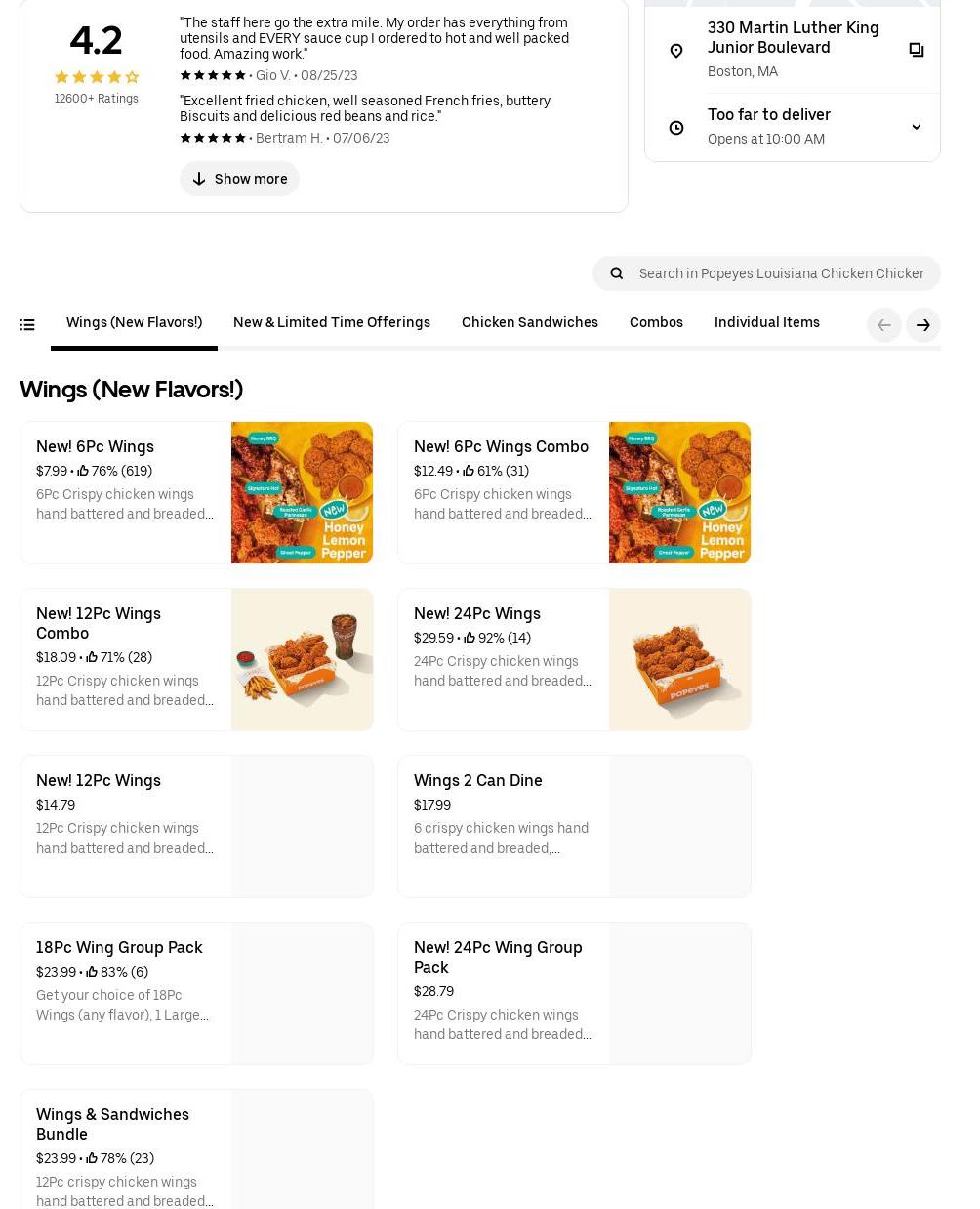980x1209 pixels.
Task: Open the Combos tab
Action: 656,322
